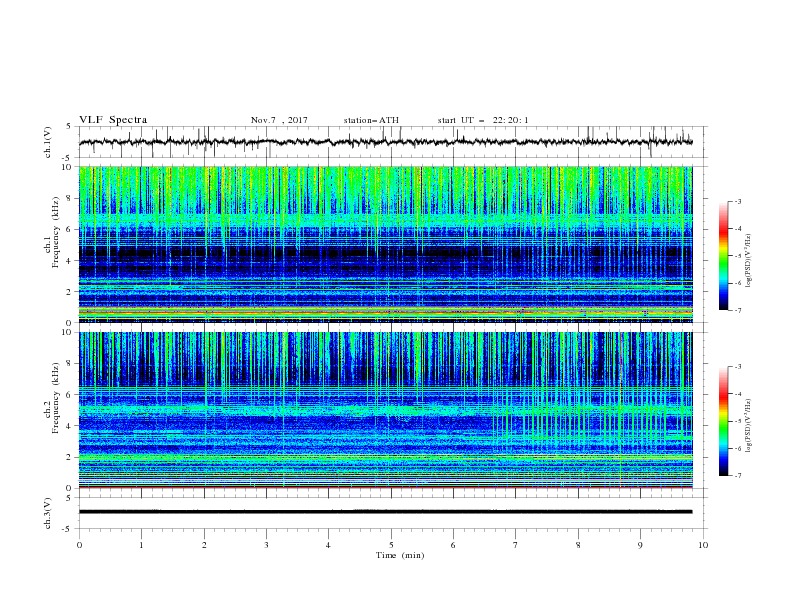Click the ch.1 'Frequency (kHz)' axis label

tap(55, 232)
